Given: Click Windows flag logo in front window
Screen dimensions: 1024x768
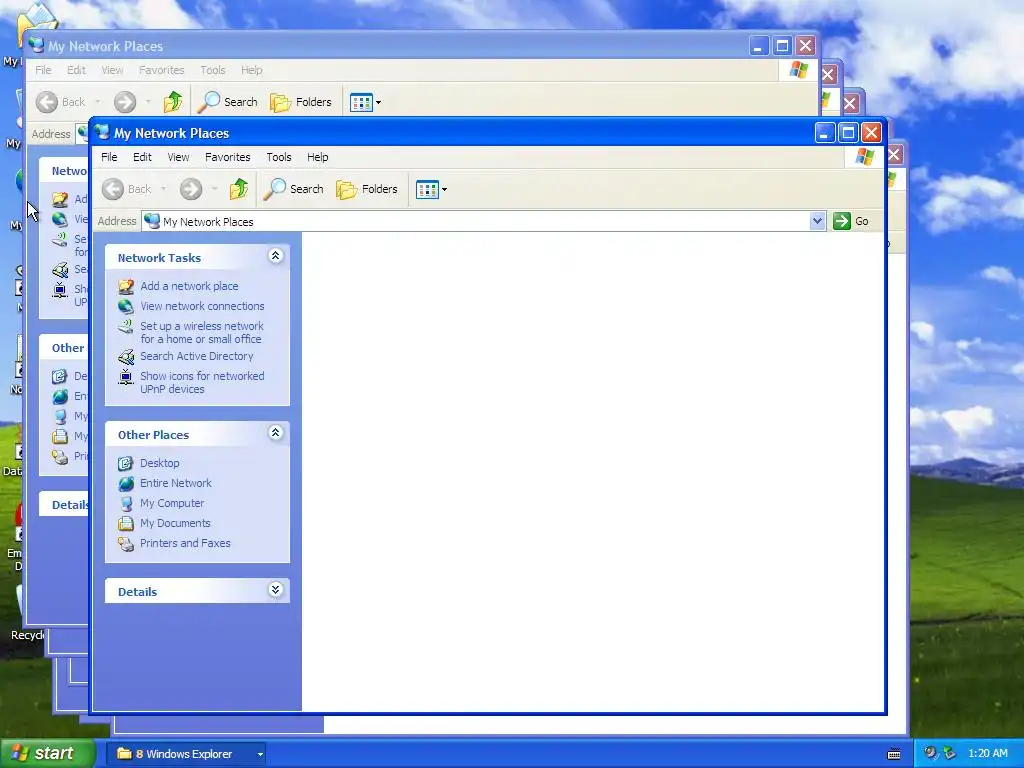Looking at the screenshot, I should (865, 157).
